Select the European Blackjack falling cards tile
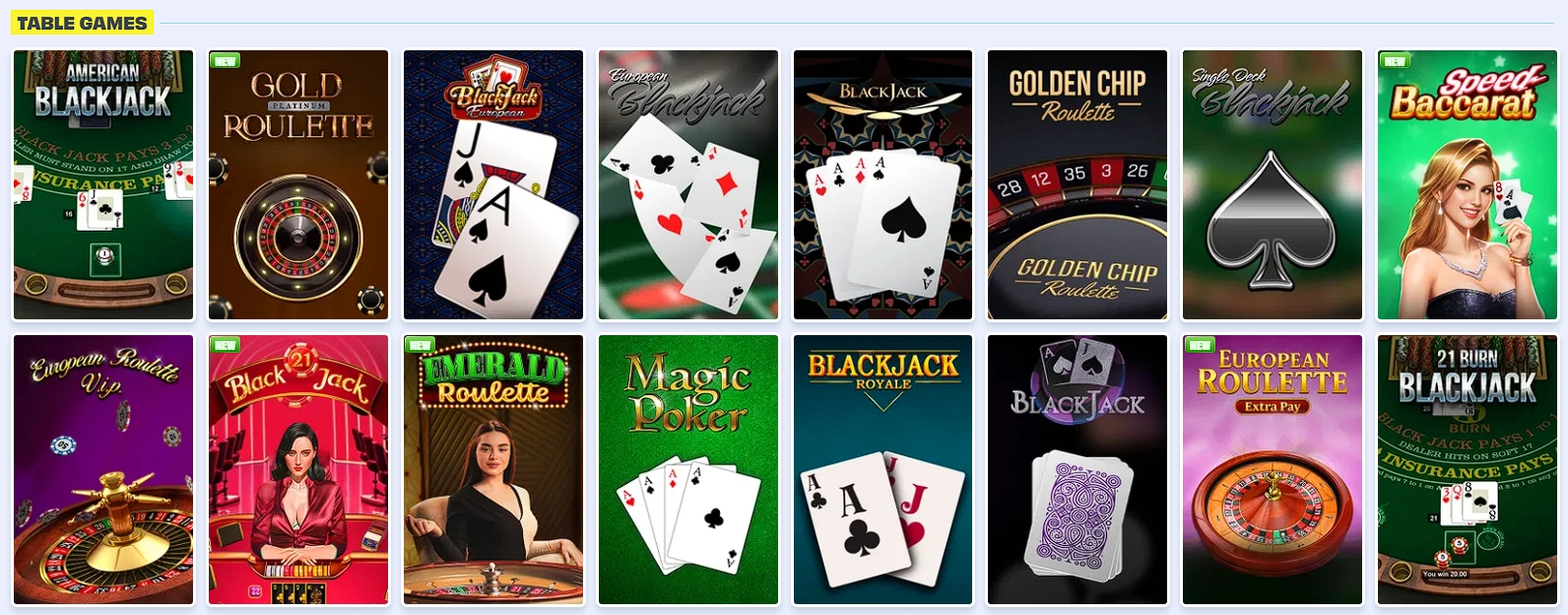1568x615 pixels. (x=688, y=185)
